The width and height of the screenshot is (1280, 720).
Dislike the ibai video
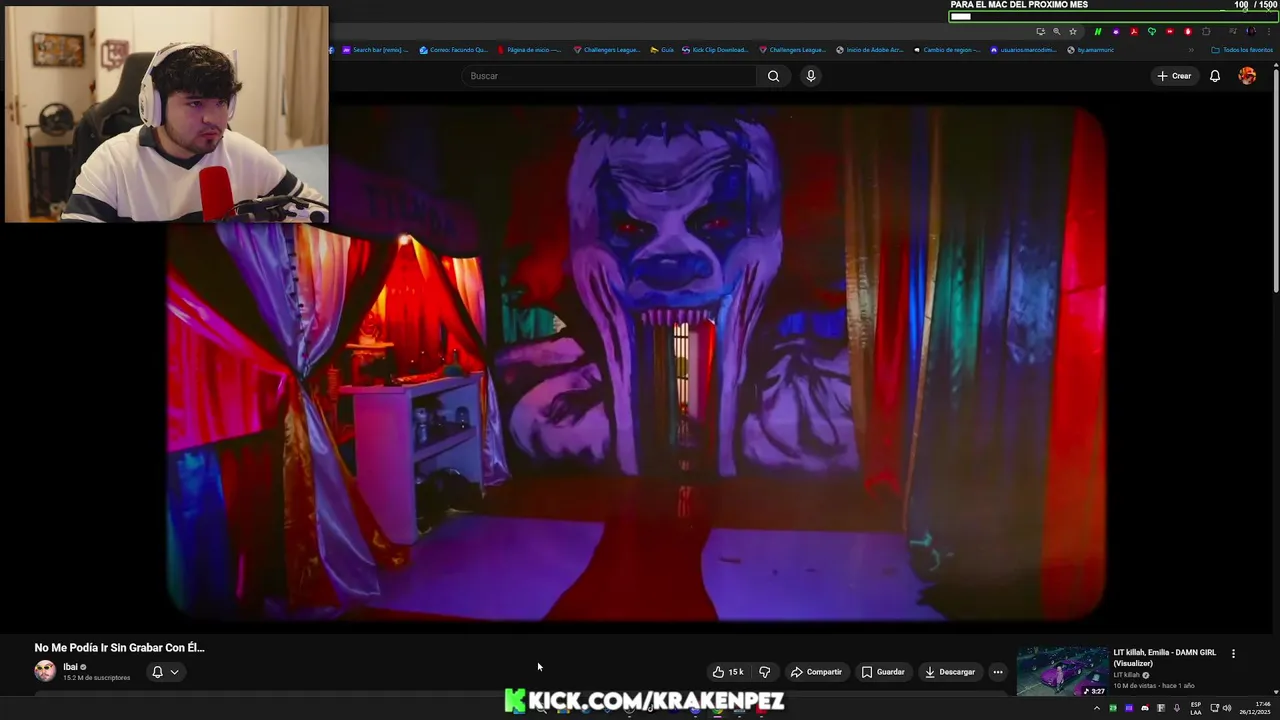(x=765, y=672)
